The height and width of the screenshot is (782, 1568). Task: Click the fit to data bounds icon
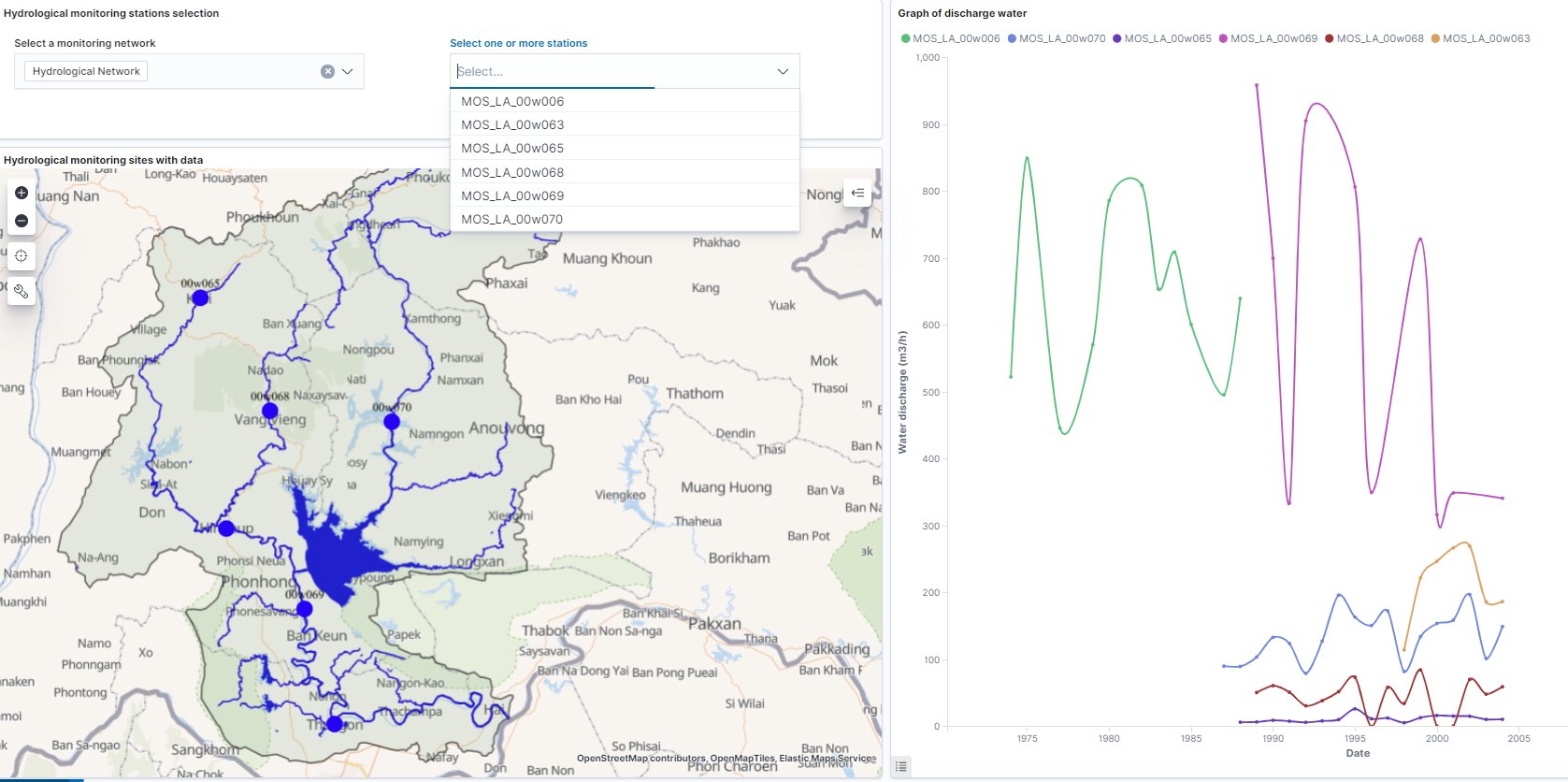pyautogui.click(x=22, y=255)
